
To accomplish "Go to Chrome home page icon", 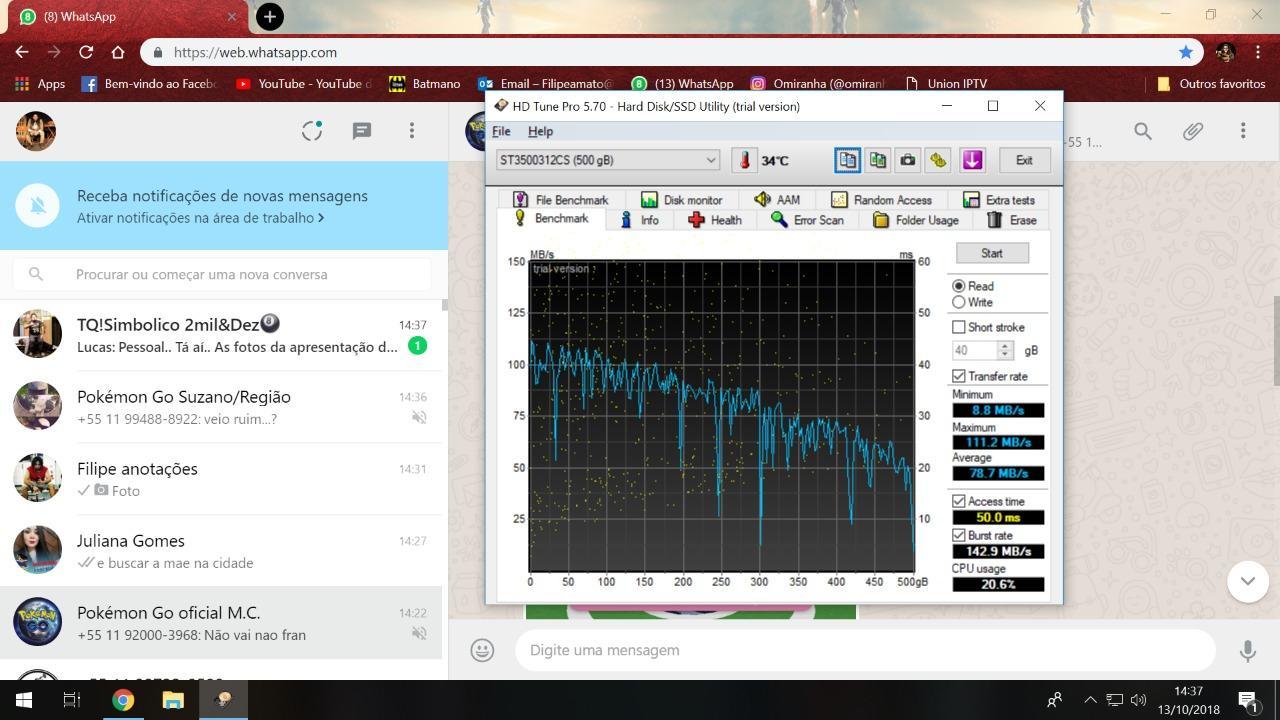I will pyautogui.click(x=118, y=52).
